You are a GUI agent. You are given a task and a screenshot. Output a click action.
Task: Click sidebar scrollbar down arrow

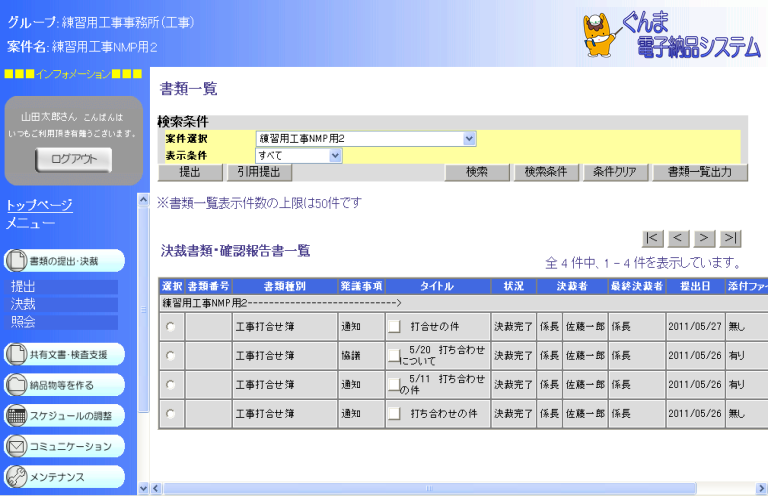click(144, 488)
